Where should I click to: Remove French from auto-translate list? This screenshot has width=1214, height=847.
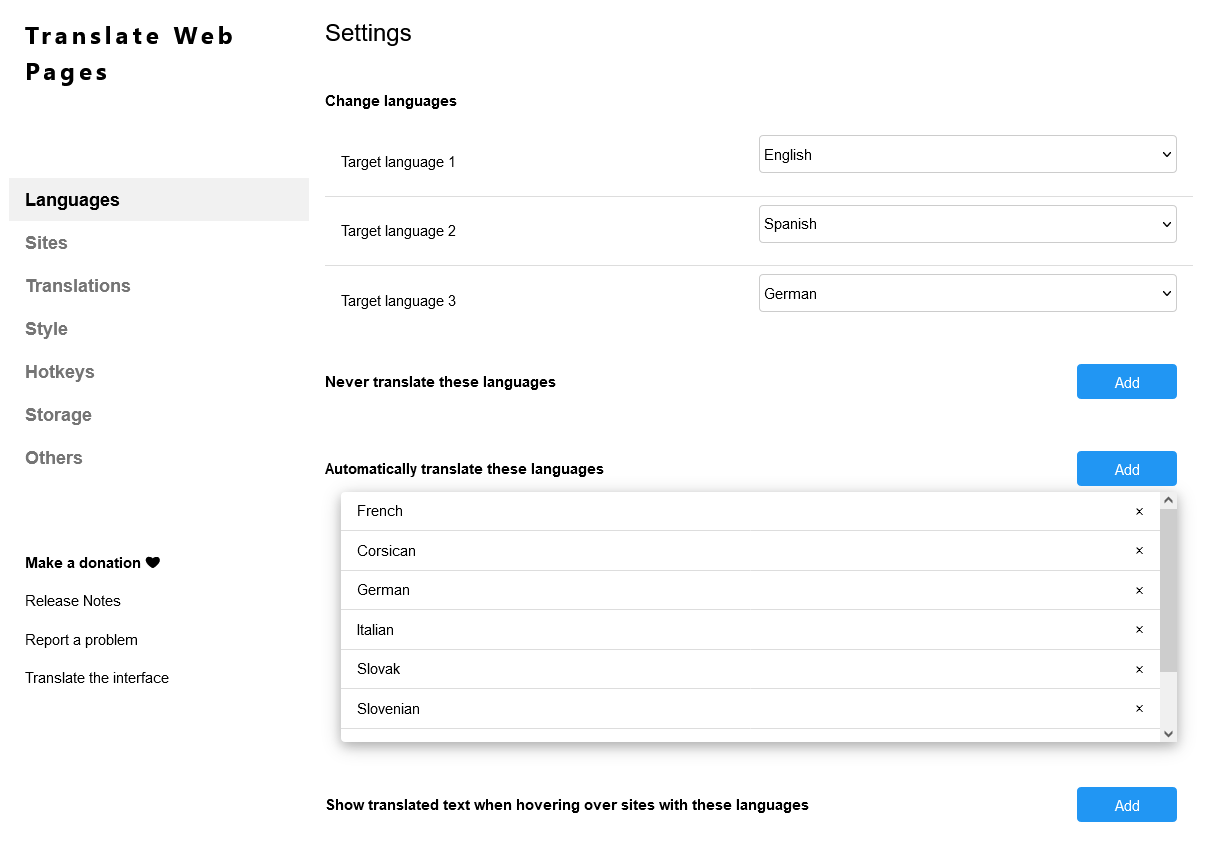point(1139,511)
